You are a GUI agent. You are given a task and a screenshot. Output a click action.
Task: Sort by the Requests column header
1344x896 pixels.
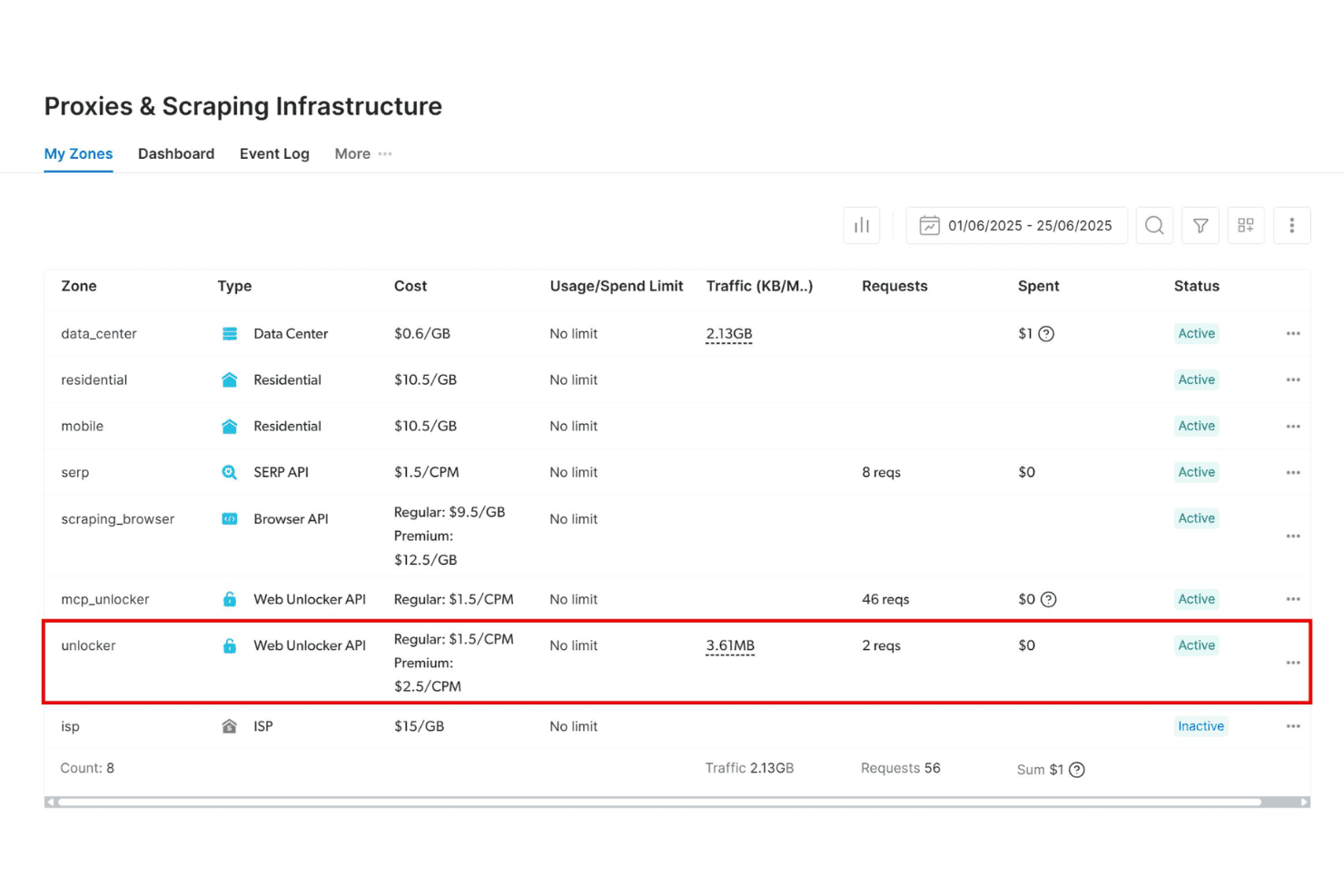tap(894, 286)
